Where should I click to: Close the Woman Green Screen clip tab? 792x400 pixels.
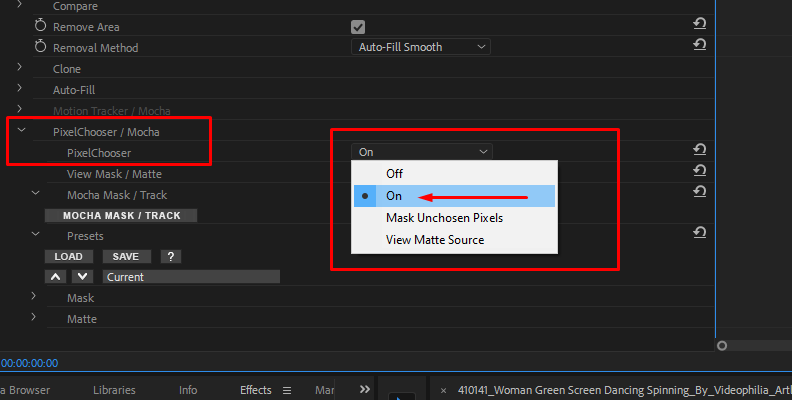[443, 390]
